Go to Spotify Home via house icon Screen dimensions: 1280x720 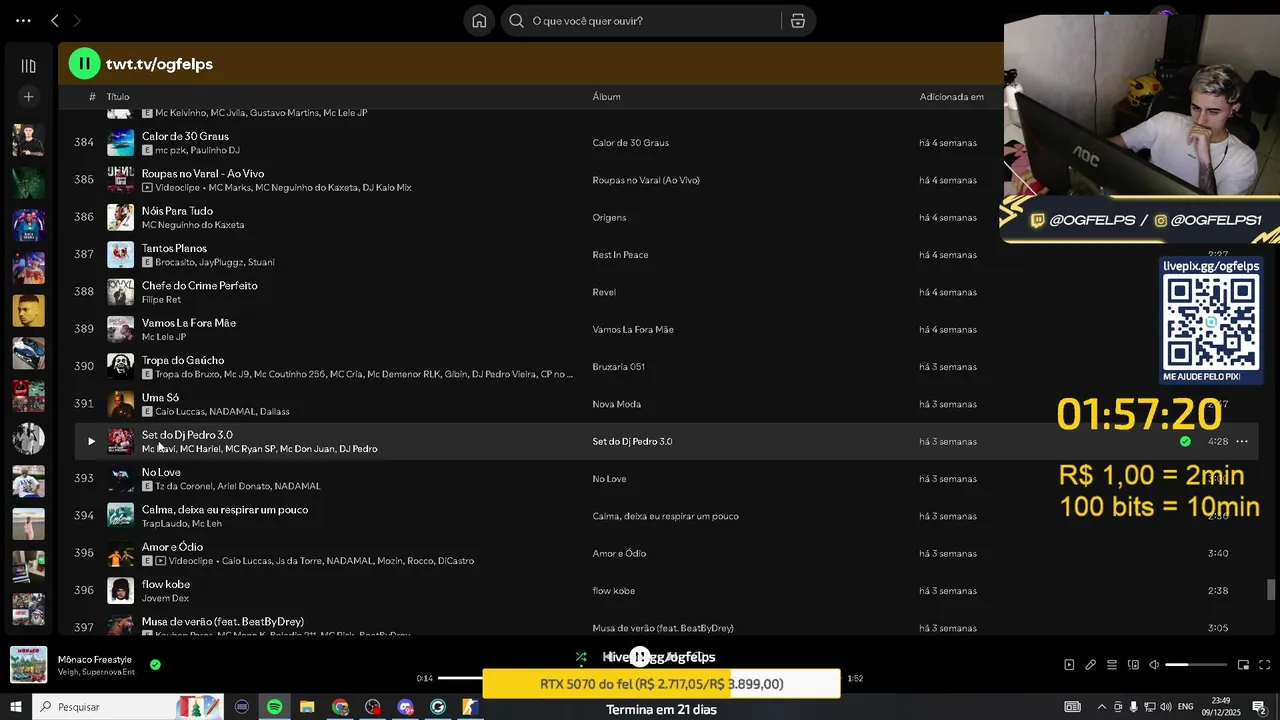479,21
